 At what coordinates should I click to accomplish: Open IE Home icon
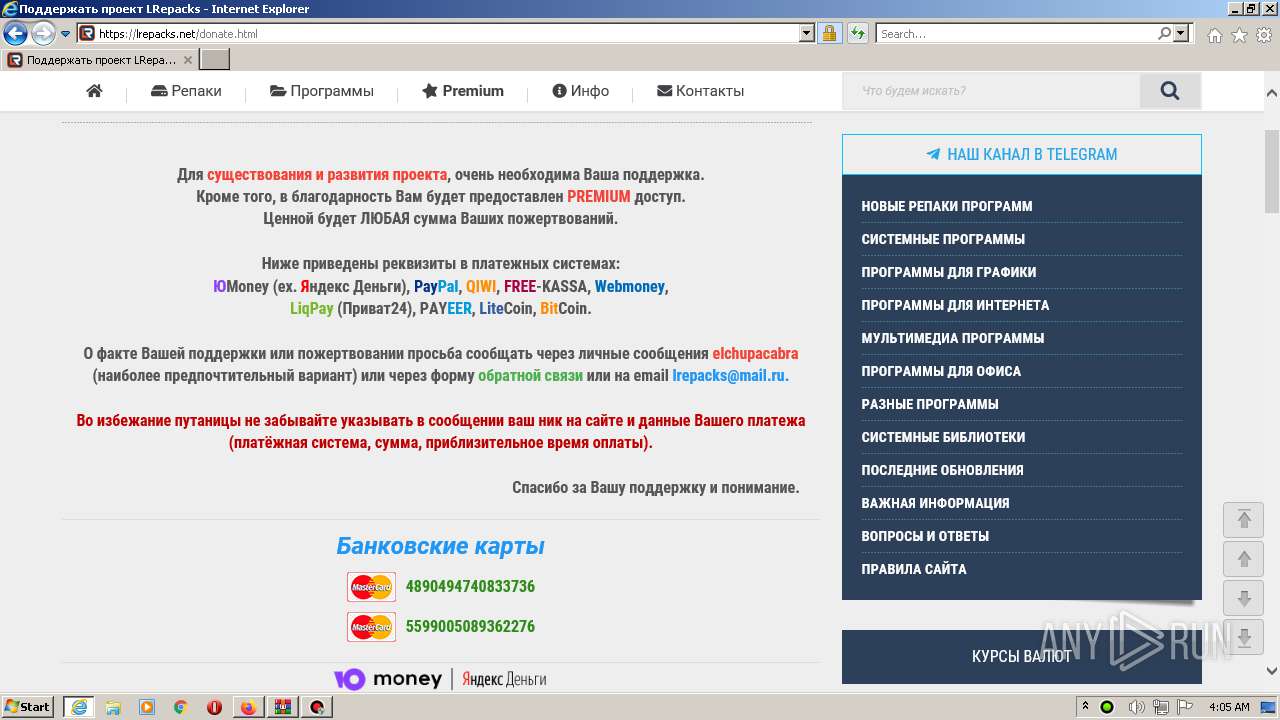click(1214, 35)
